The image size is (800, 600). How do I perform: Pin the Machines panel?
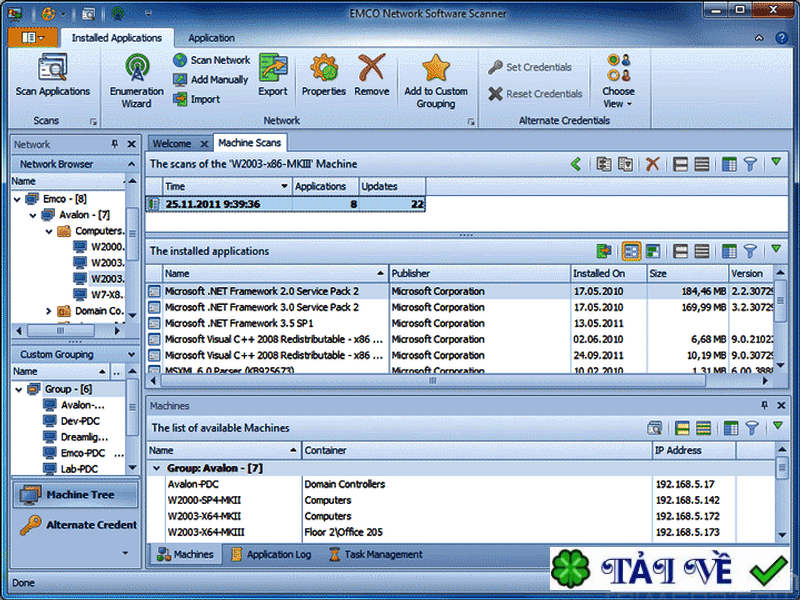point(765,406)
